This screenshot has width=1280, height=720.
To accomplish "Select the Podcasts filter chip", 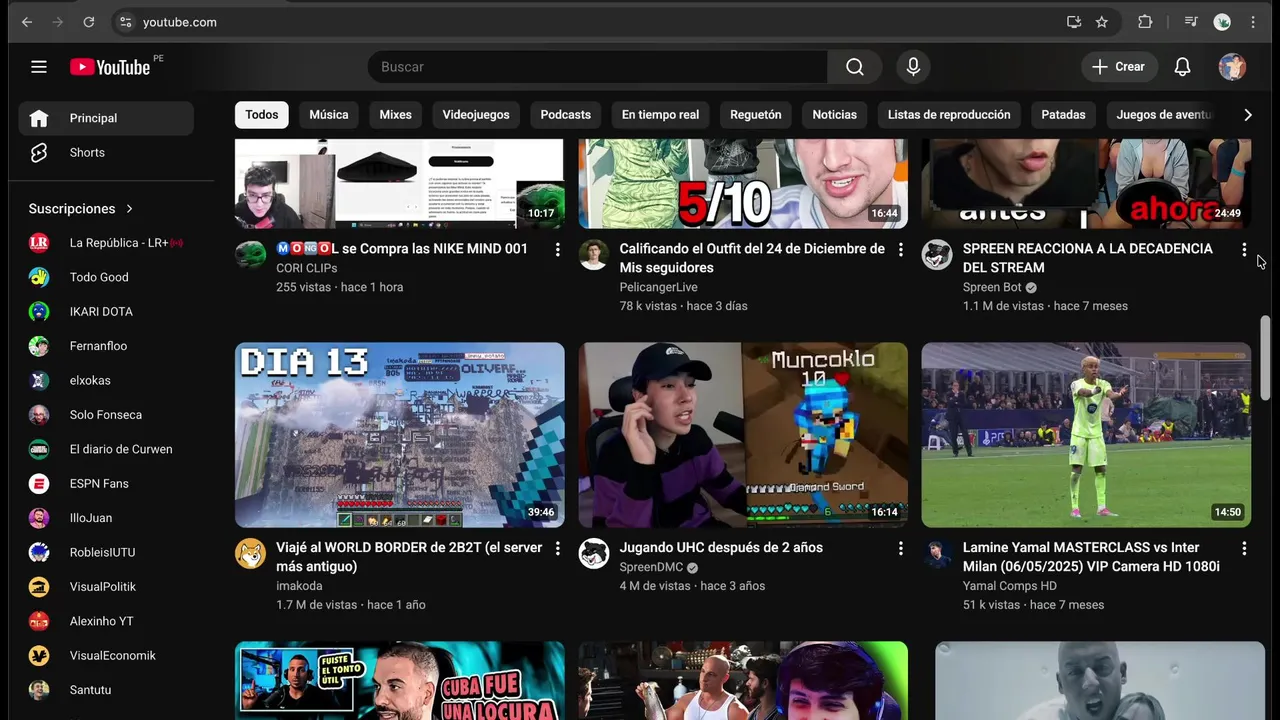I will [x=566, y=115].
